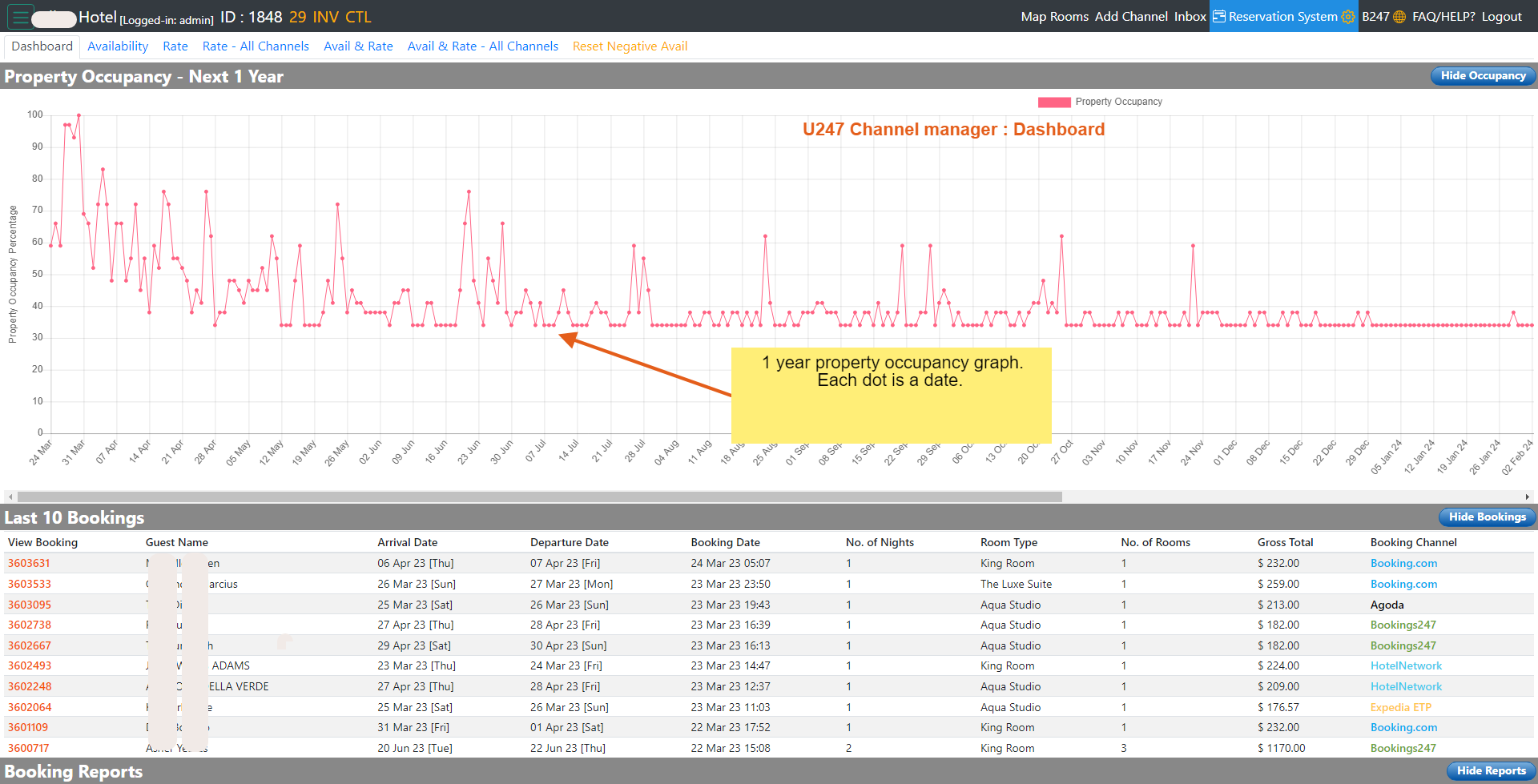Click Reset Negative Avail link

tap(630, 46)
